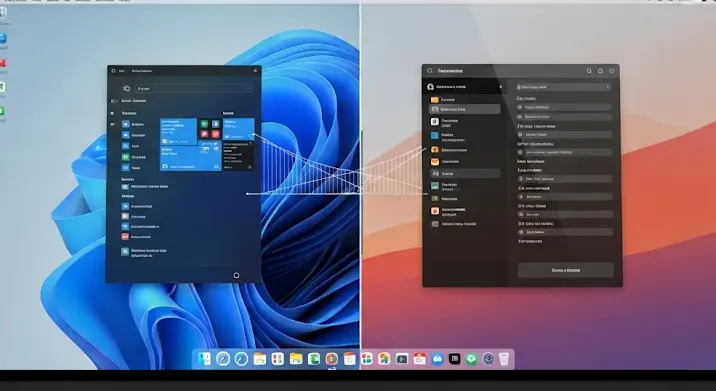Open the round dark gear icon beside Trash
This screenshot has width=716, height=391.
coord(488,359)
